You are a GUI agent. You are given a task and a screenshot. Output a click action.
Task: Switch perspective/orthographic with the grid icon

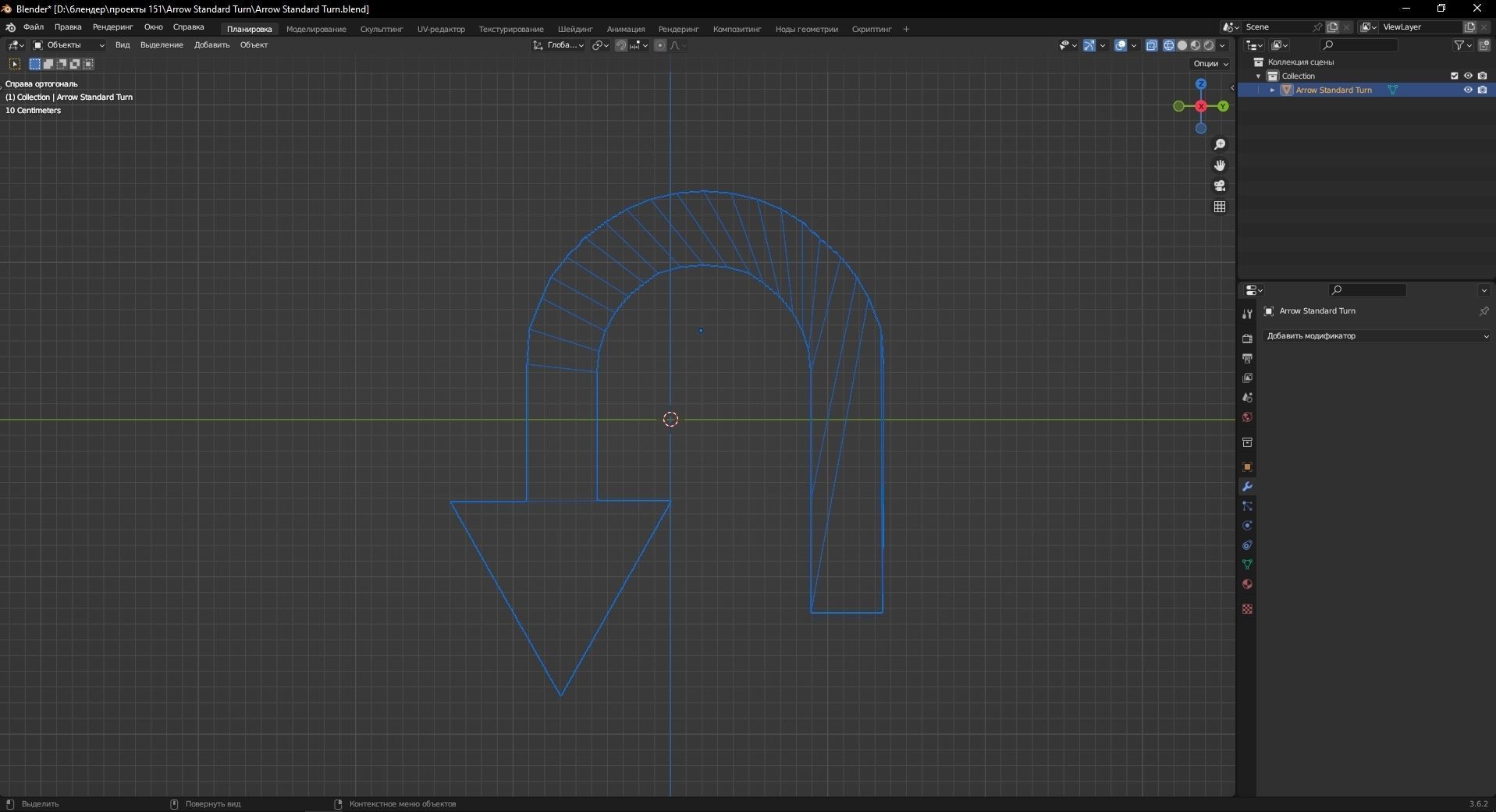(1220, 207)
